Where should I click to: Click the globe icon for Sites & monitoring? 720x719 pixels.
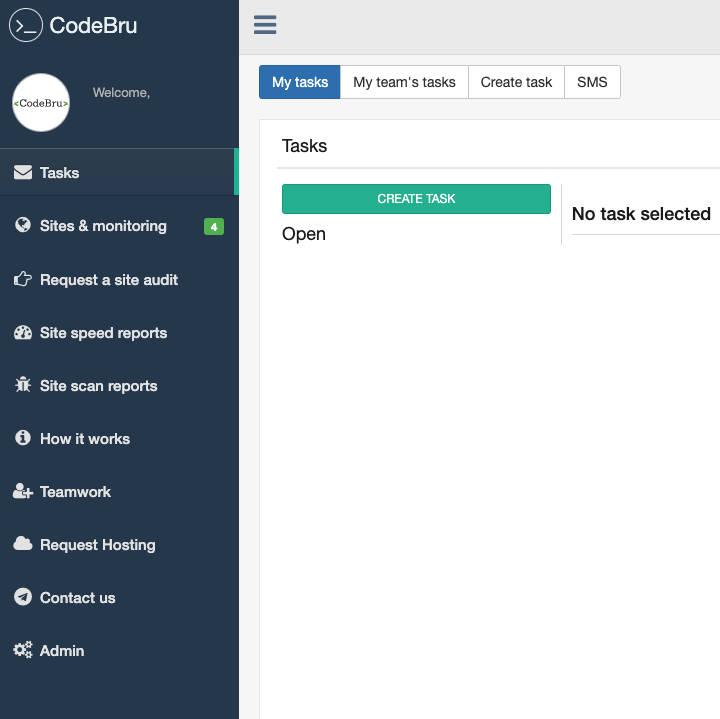pos(23,226)
